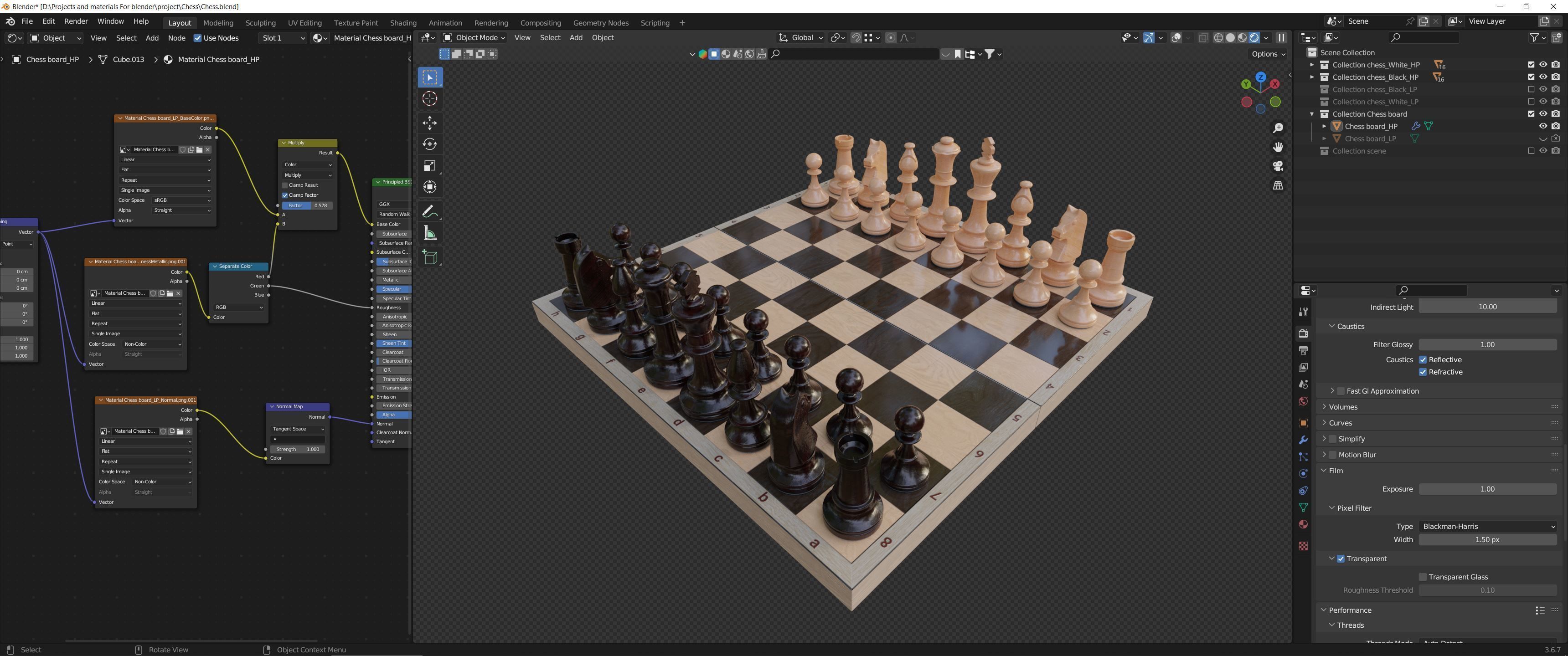This screenshot has height=656, width=1568.
Task: Toggle the Film Transparent checkbox
Action: [x=1341, y=559]
